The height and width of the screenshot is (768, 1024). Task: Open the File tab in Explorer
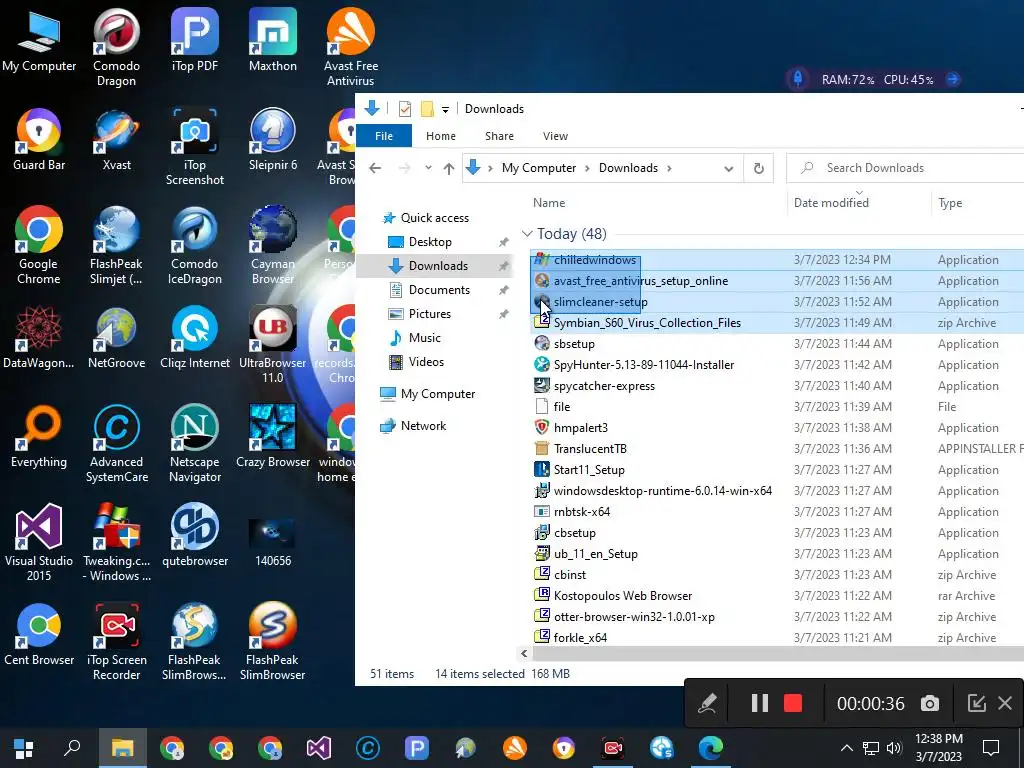[384, 136]
